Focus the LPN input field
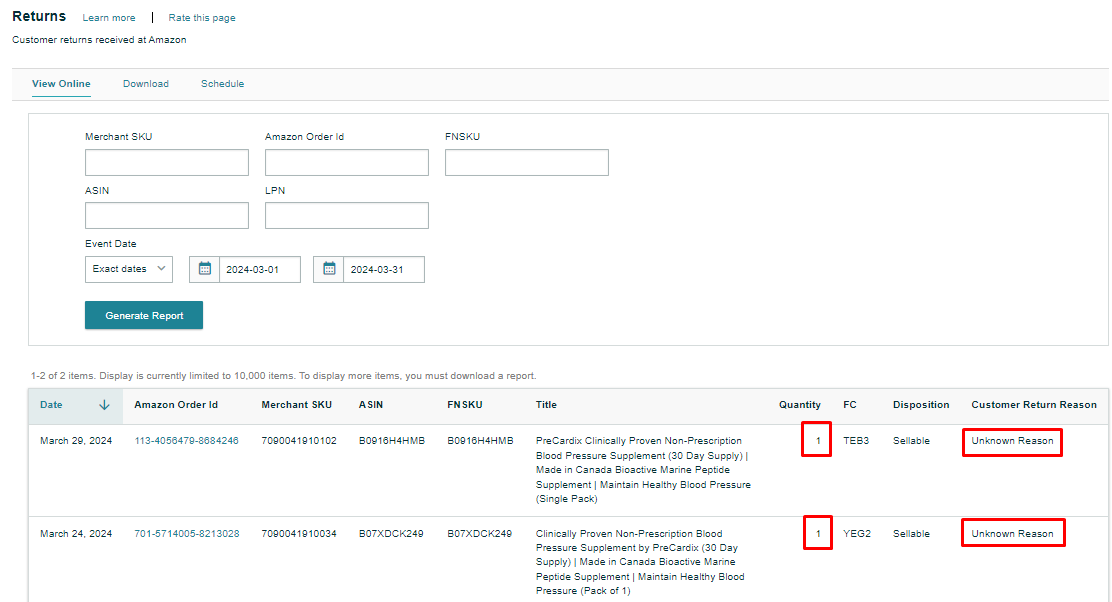 coord(347,216)
